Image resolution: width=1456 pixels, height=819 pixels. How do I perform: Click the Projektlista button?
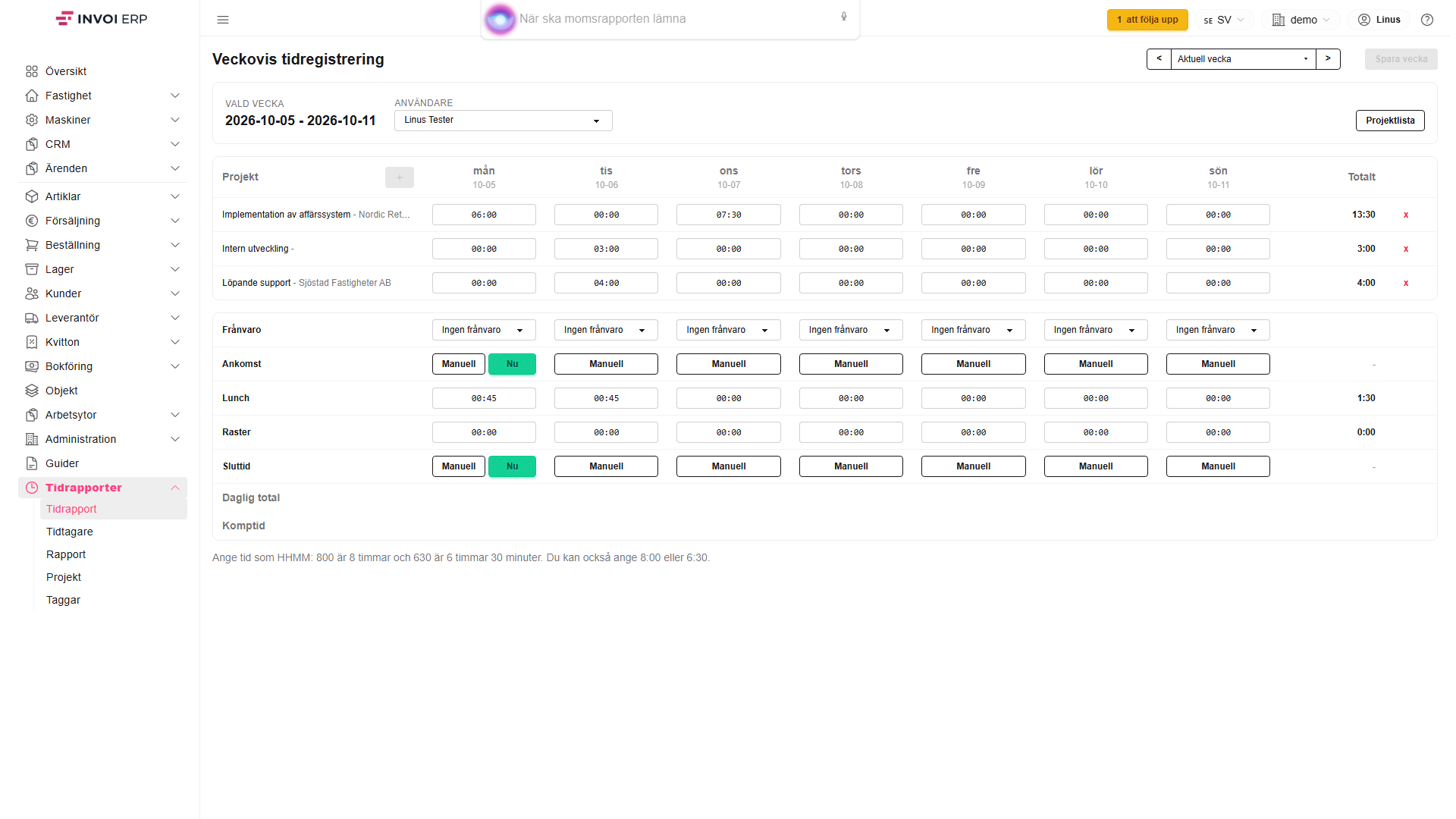[1390, 121]
